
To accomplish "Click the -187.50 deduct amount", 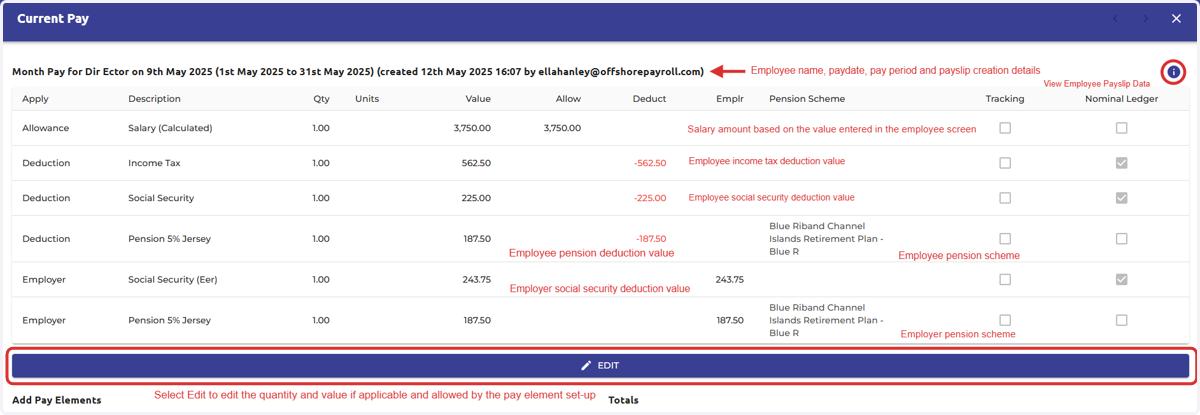I will coord(651,239).
